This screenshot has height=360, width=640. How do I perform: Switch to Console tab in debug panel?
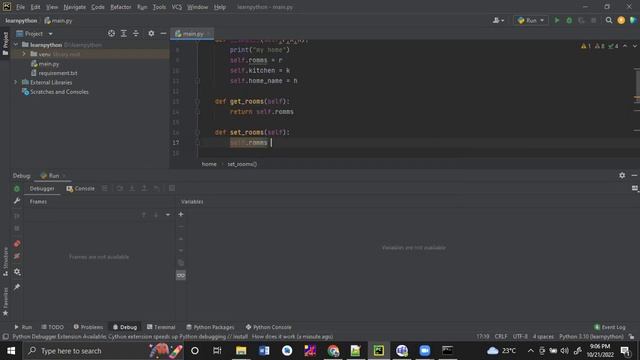[81, 189]
